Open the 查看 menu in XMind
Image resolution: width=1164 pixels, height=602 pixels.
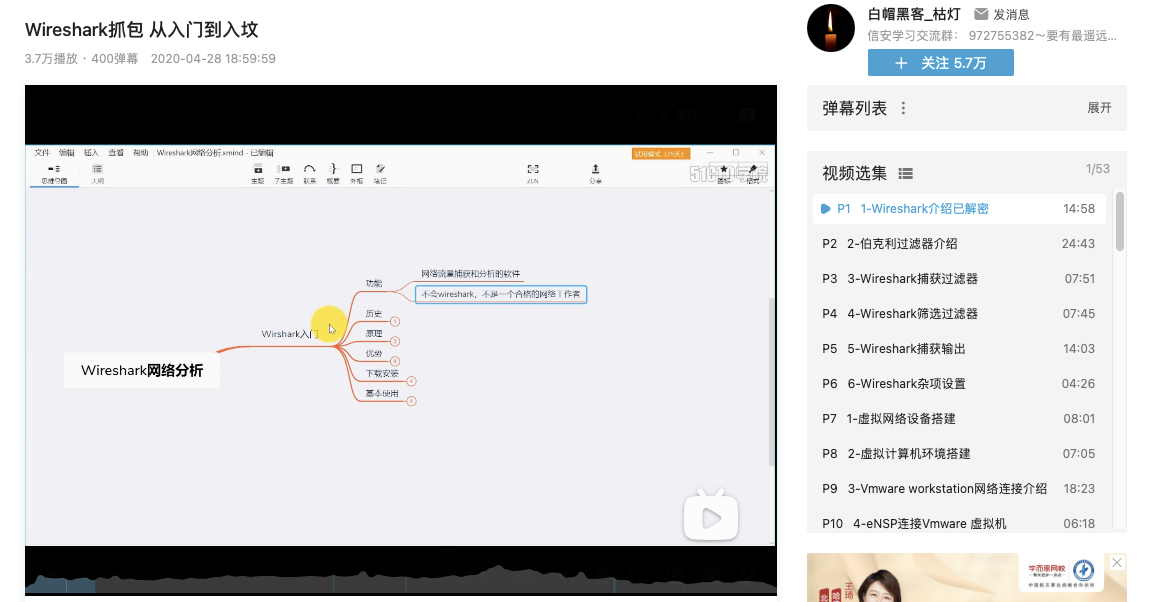point(116,152)
